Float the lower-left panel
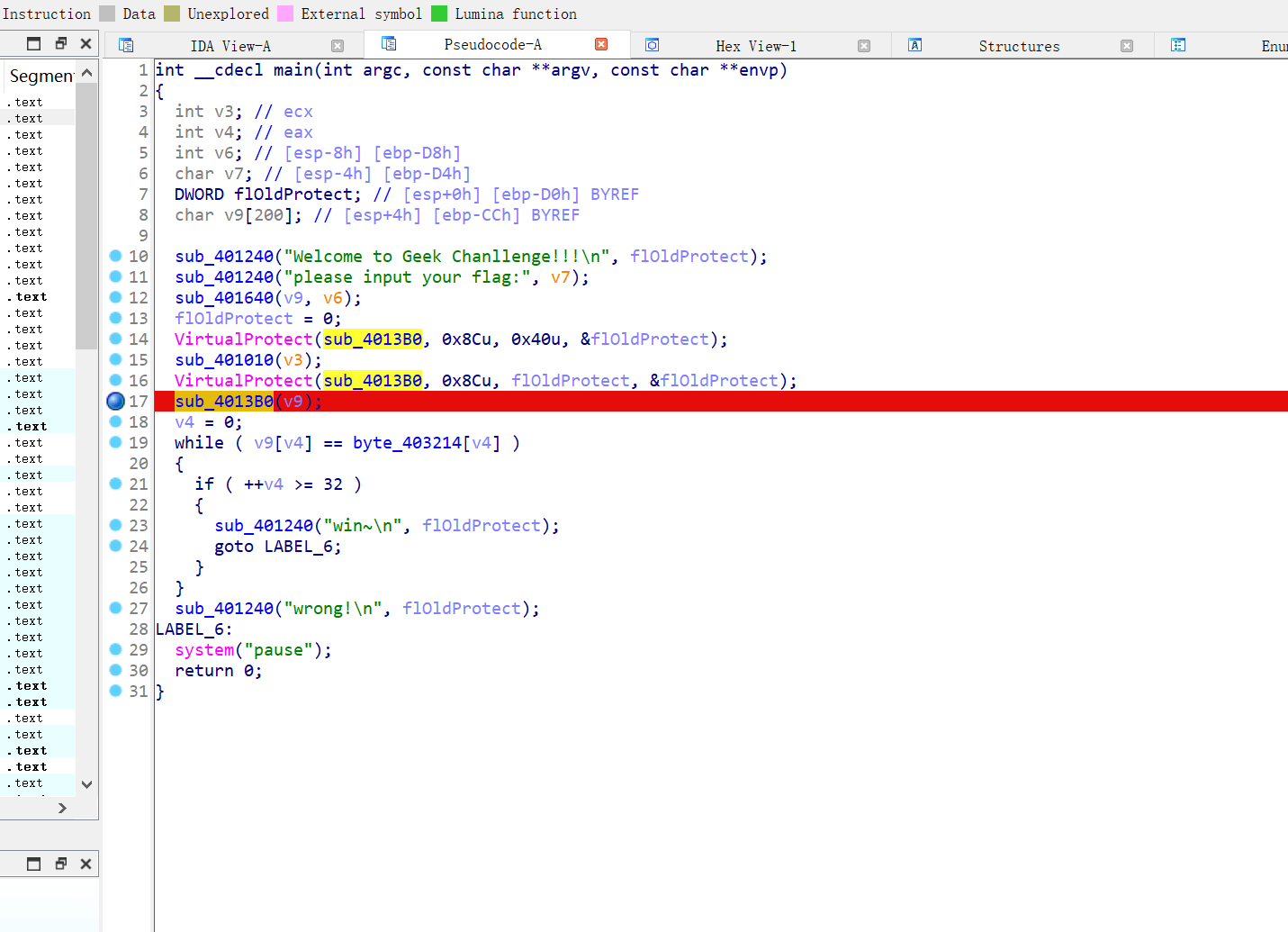This screenshot has width=1288, height=932. coord(61,864)
